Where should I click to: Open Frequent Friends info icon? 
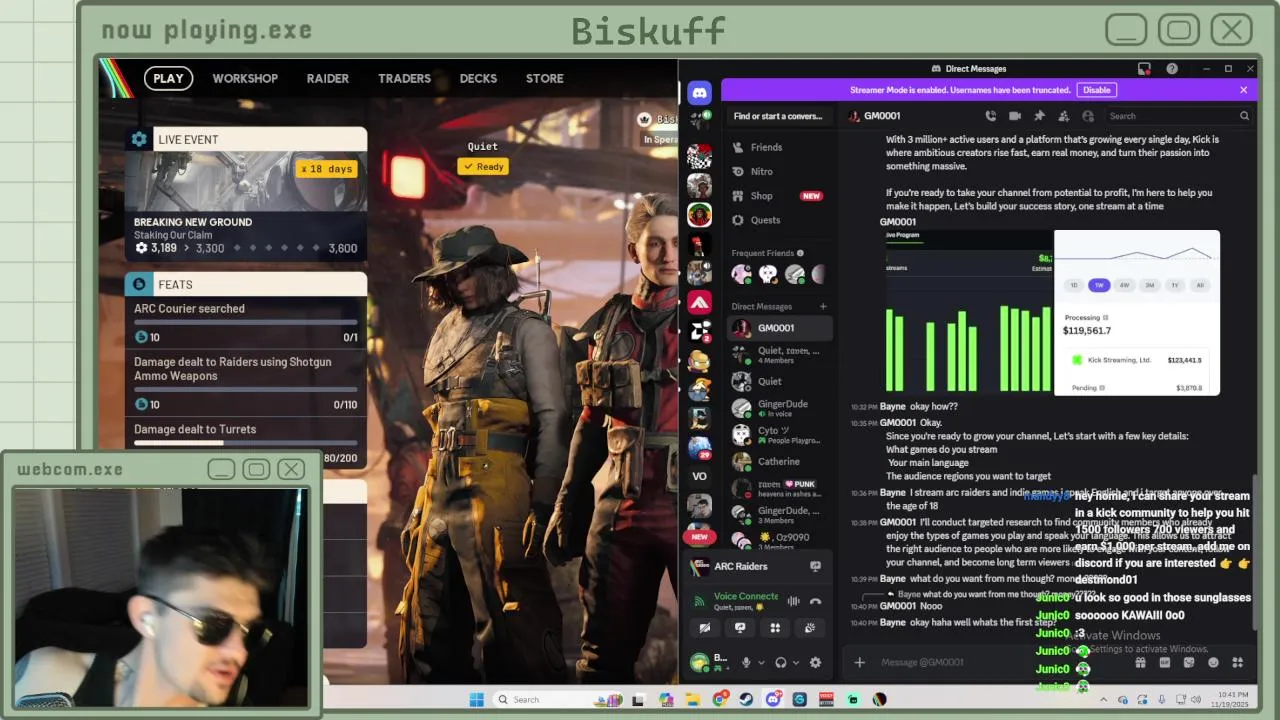point(800,253)
